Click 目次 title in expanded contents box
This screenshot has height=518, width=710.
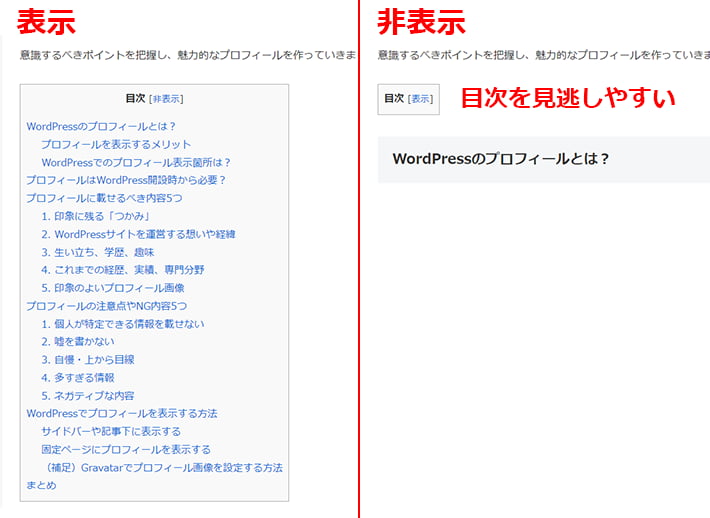click(x=135, y=98)
